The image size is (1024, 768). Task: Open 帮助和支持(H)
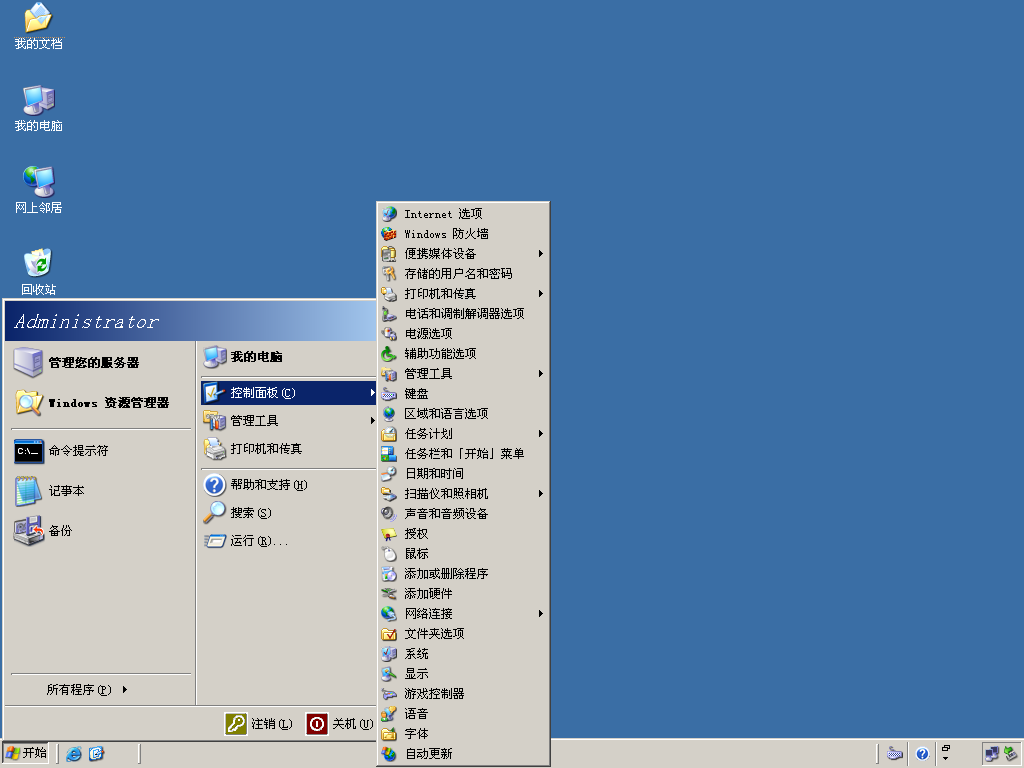coord(288,485)
